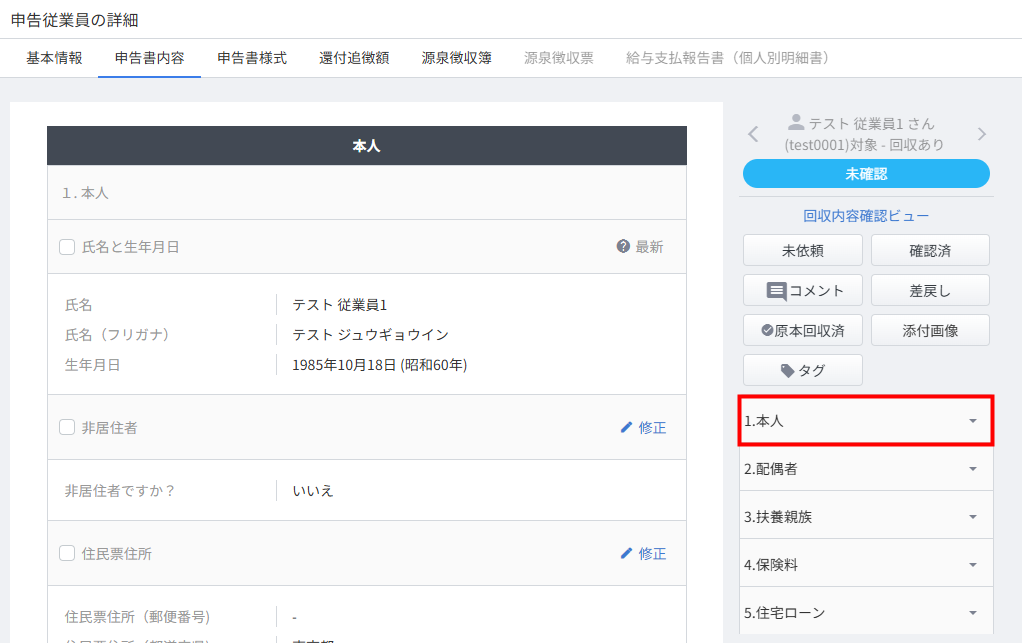Switch to the 基本情報 tab
This screenshot has width=1022, height=643.
(54, 58)
